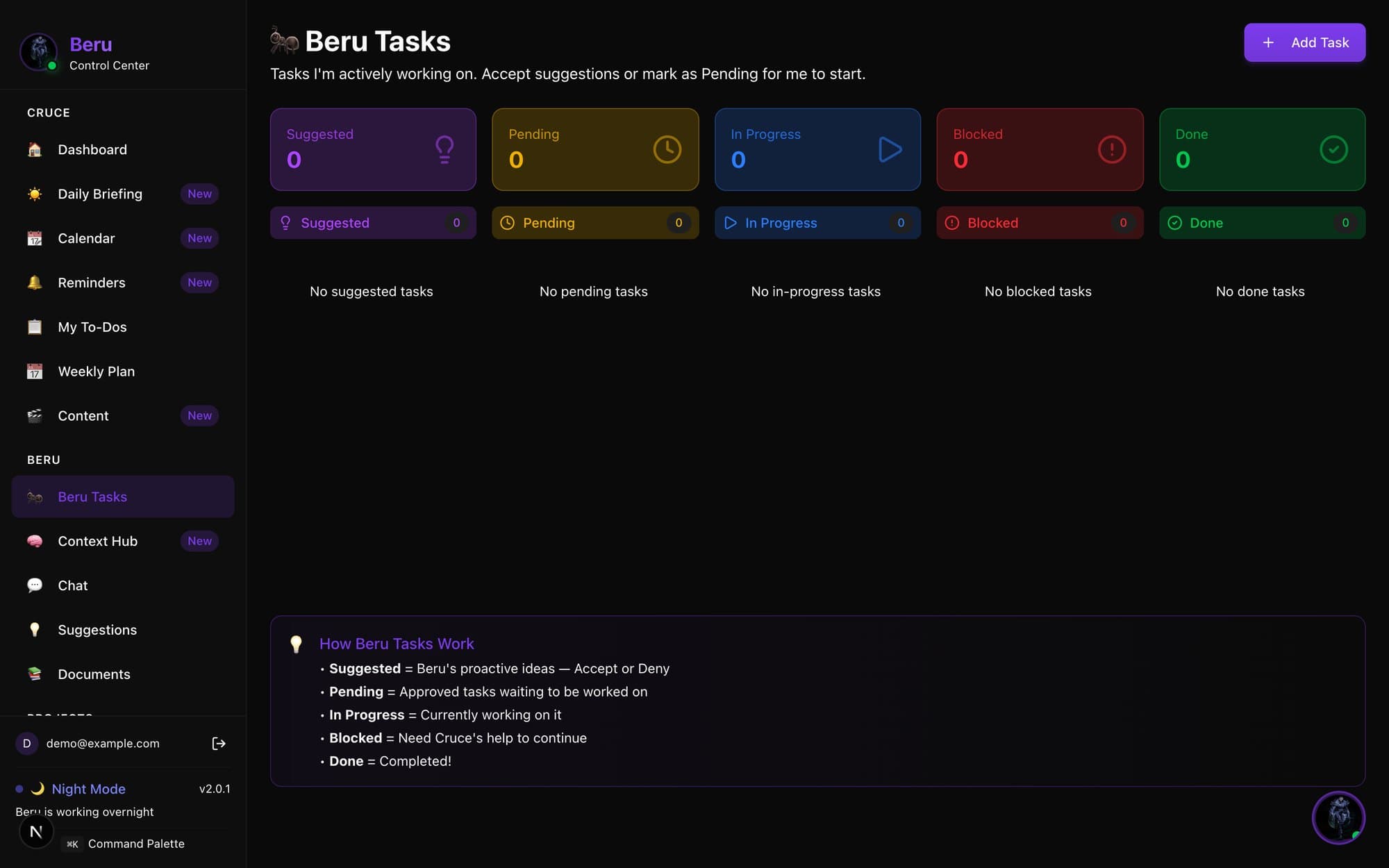Click the Context Hub brain icon
1389x868 pixels.
click(35, 541)
